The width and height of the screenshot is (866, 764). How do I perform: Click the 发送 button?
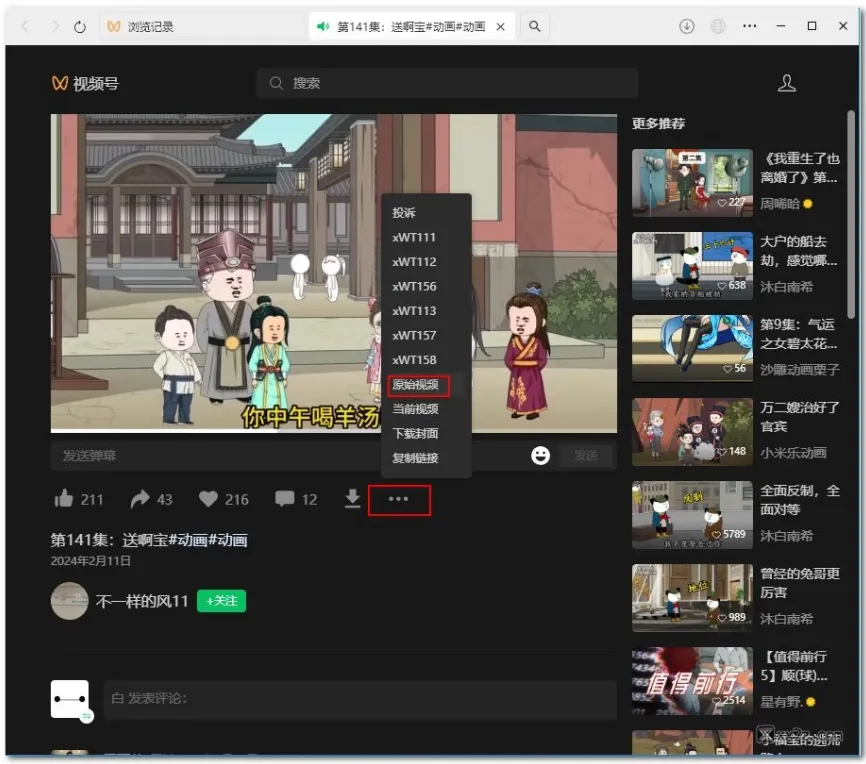pyautogui.click(x=585, y=456)
